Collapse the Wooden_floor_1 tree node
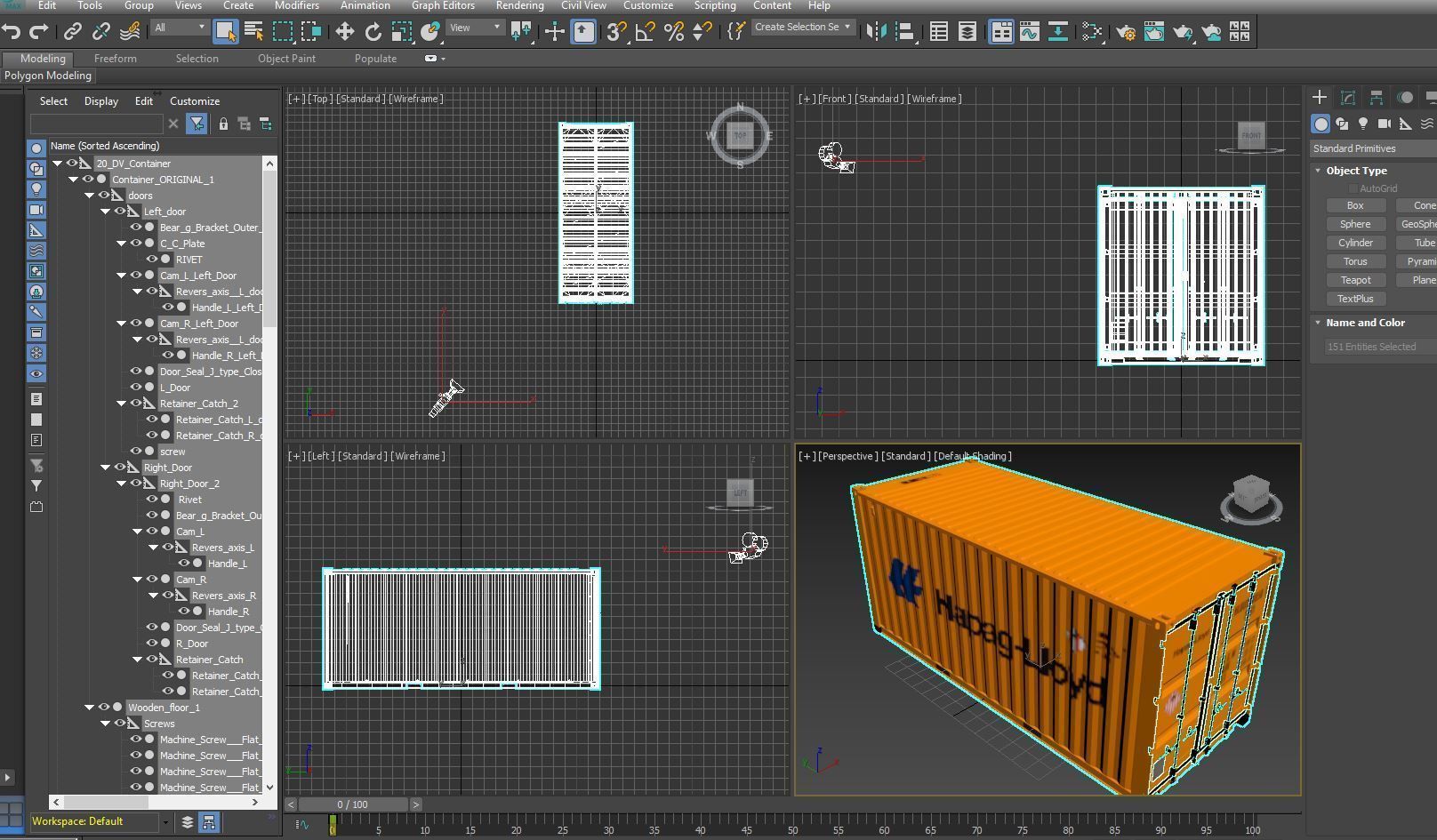The image size is (1437, 840). (x=90, y=708)
